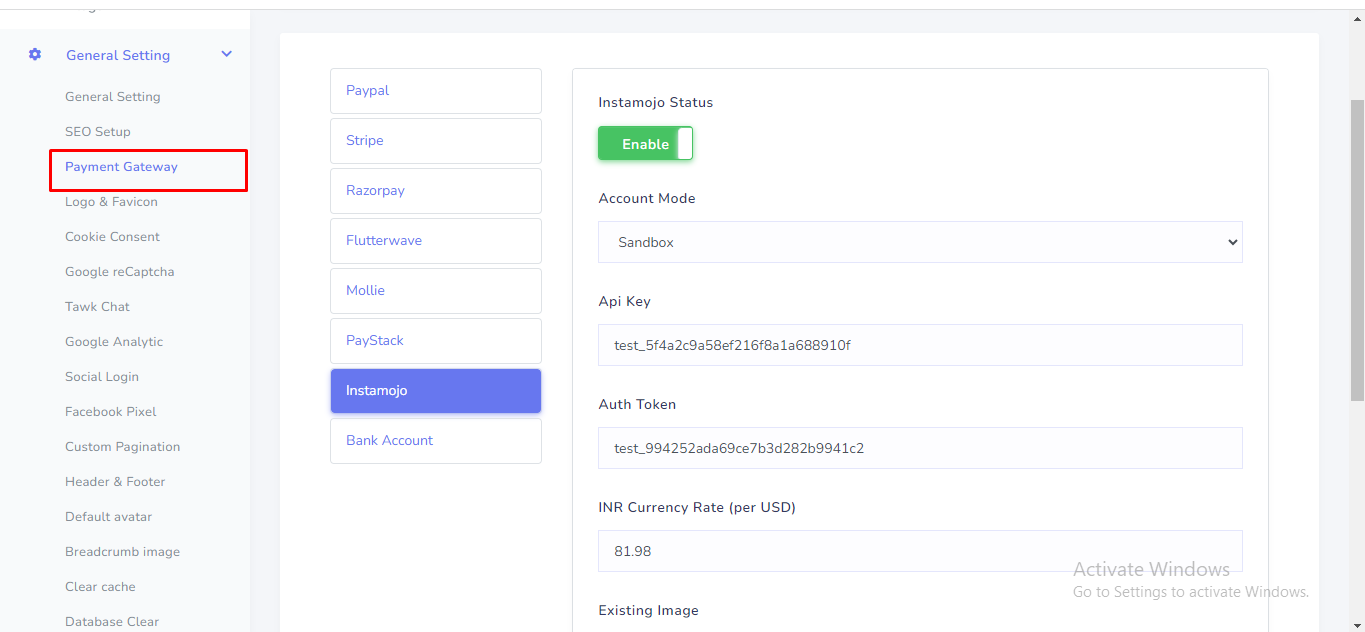Open the Social Login menu item

click(x=102, y=377)
